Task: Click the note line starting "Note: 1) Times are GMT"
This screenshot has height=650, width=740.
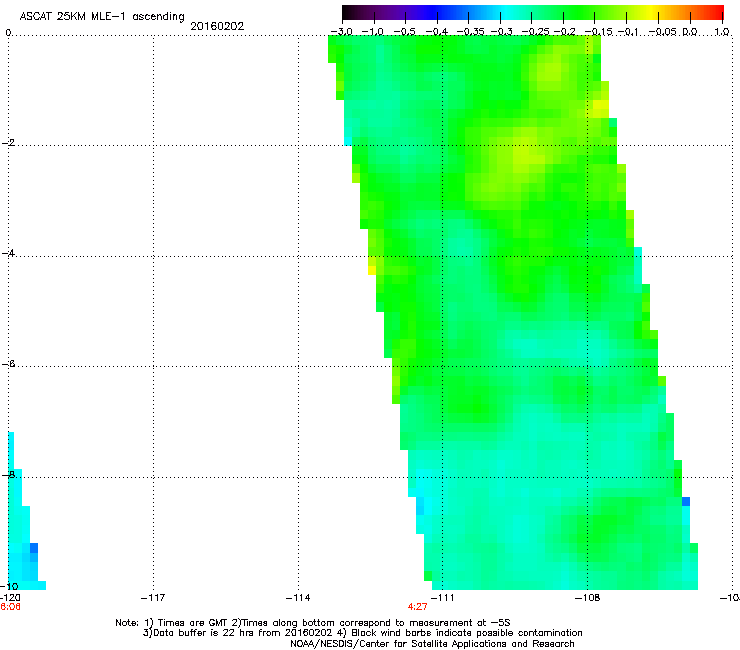Action: pyautogui.click(x=312, y=623)
